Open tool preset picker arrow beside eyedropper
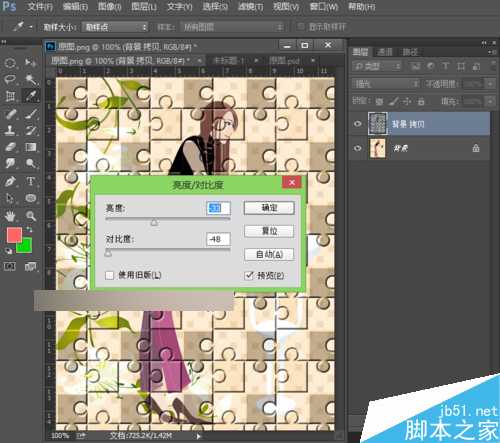500x443 pixels. (31, 27)
